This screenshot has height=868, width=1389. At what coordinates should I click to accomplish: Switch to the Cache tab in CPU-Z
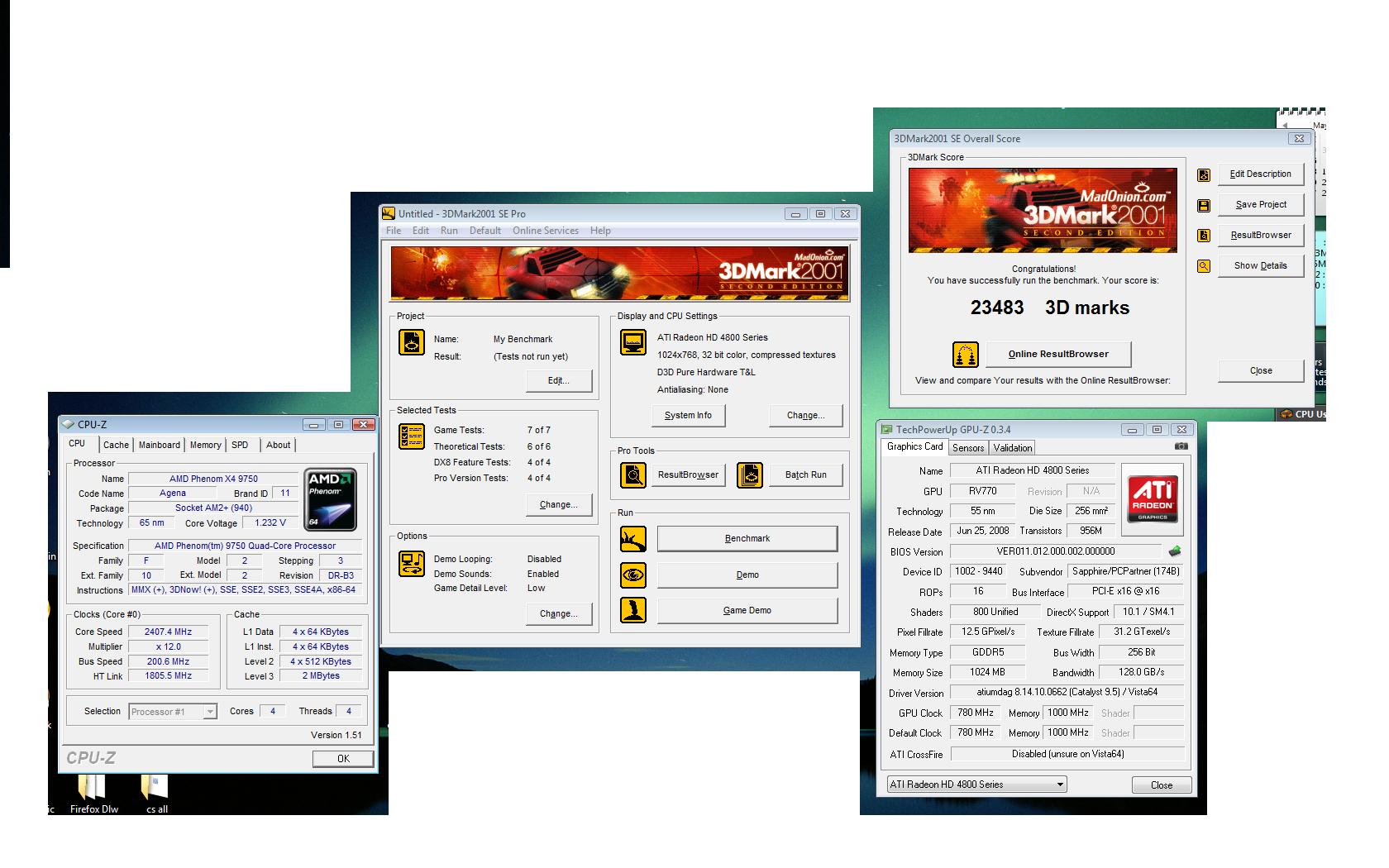(116, 445)
